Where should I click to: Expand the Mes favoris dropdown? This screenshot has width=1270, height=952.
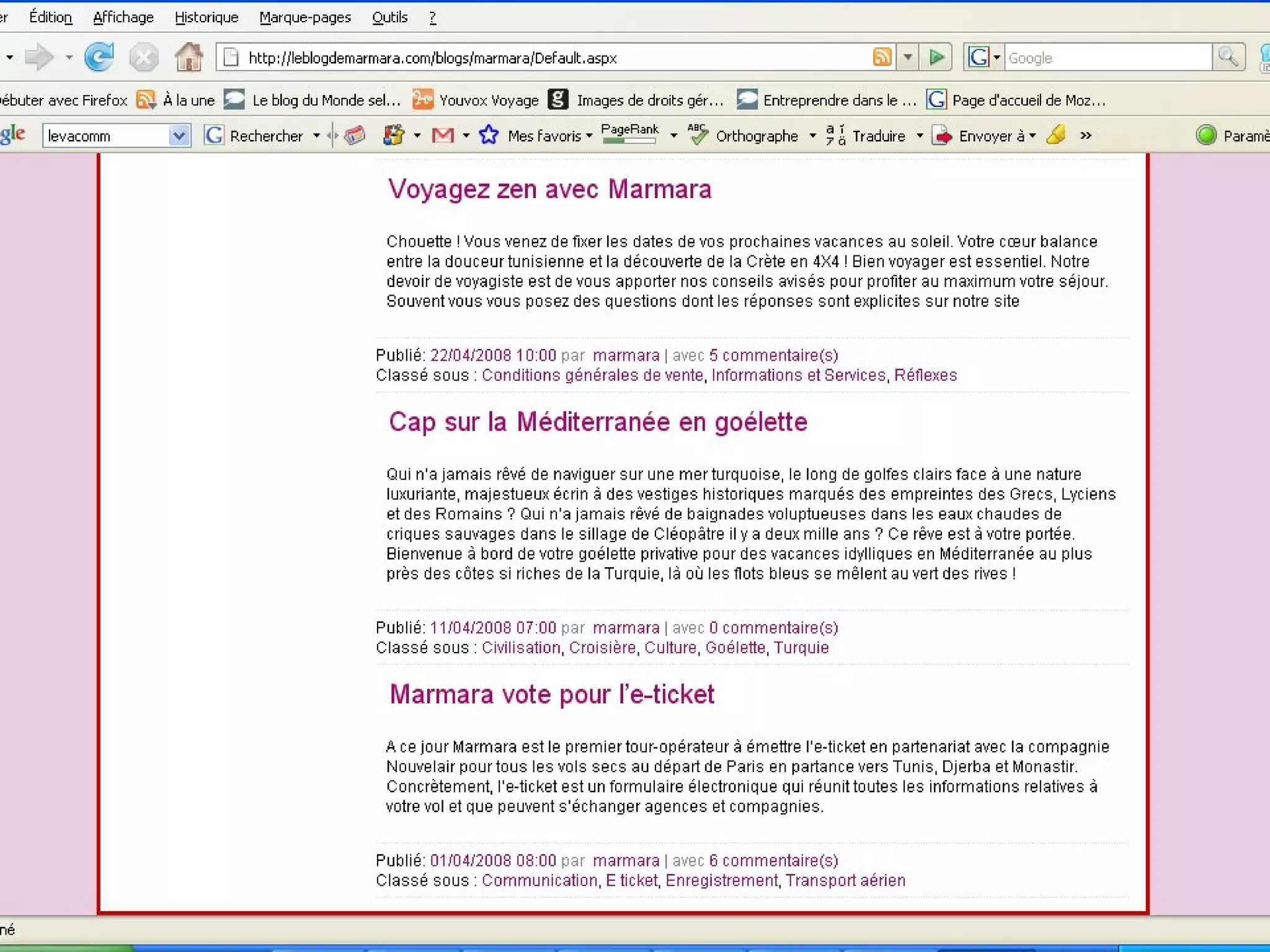click(588, 135)
